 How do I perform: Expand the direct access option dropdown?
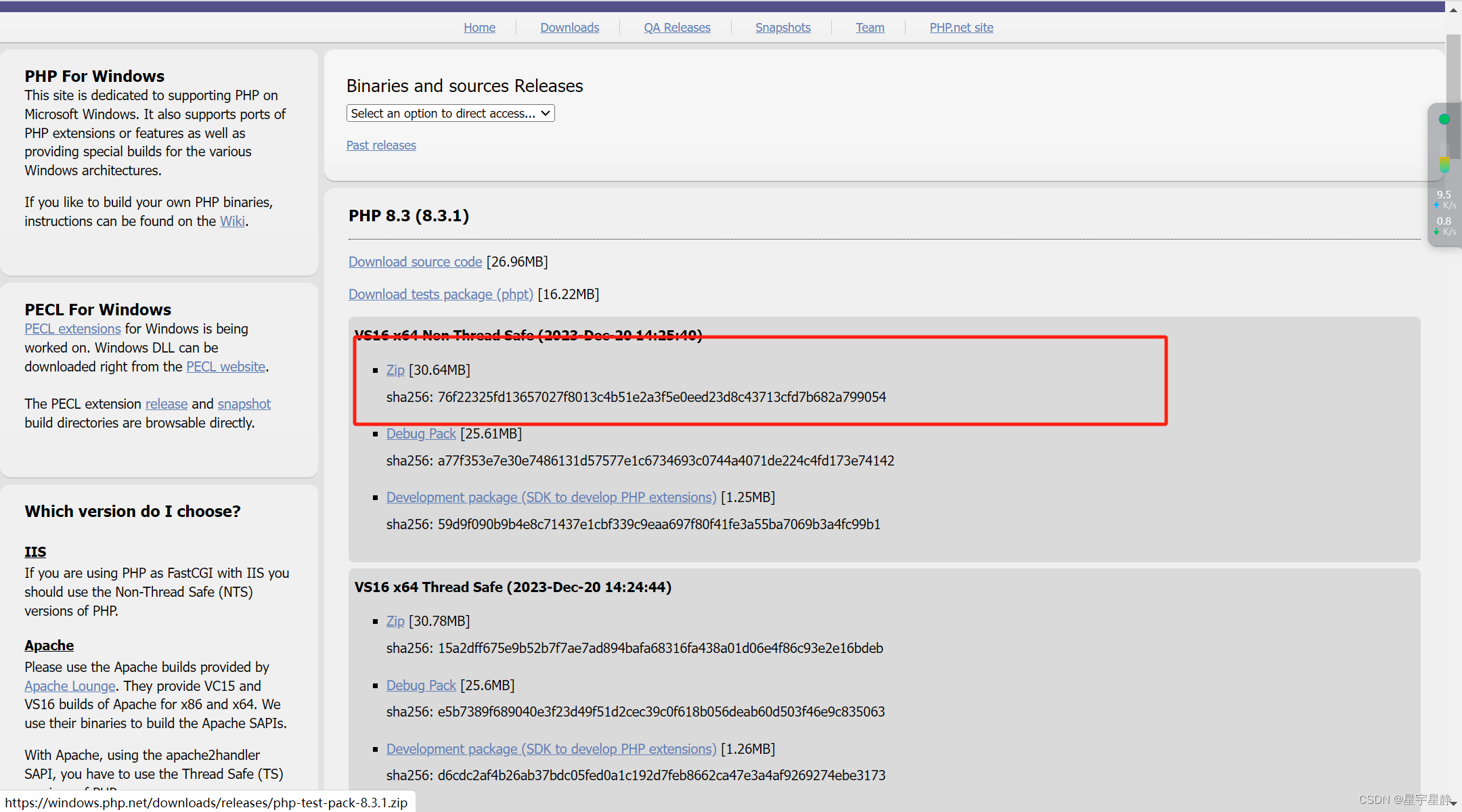point(450,113)
